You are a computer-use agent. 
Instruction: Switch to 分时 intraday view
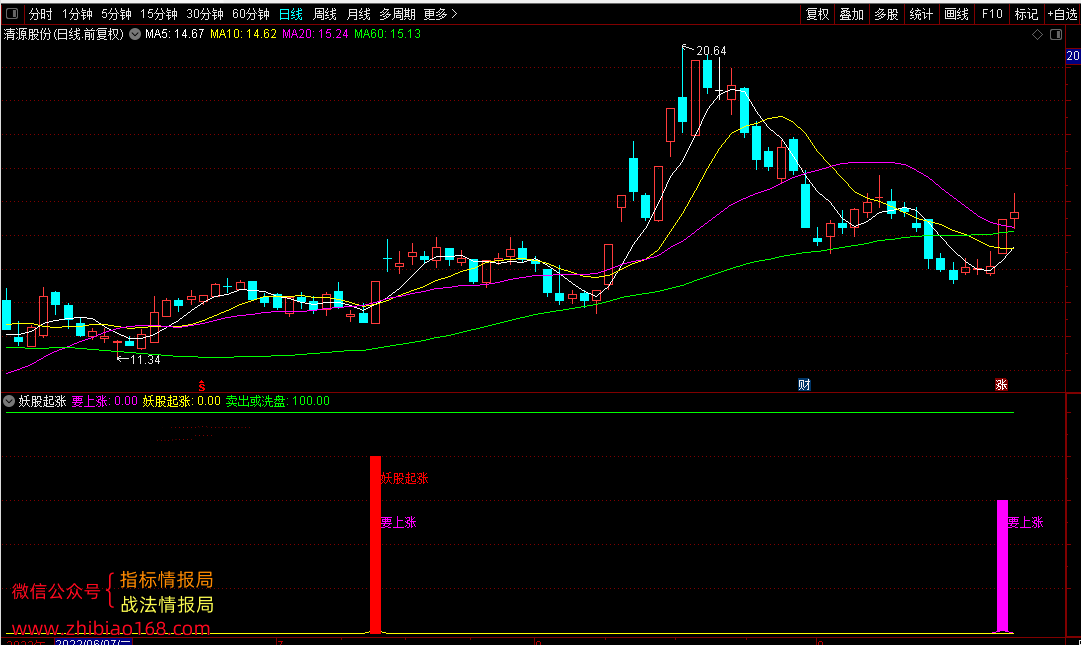[40, 14]
